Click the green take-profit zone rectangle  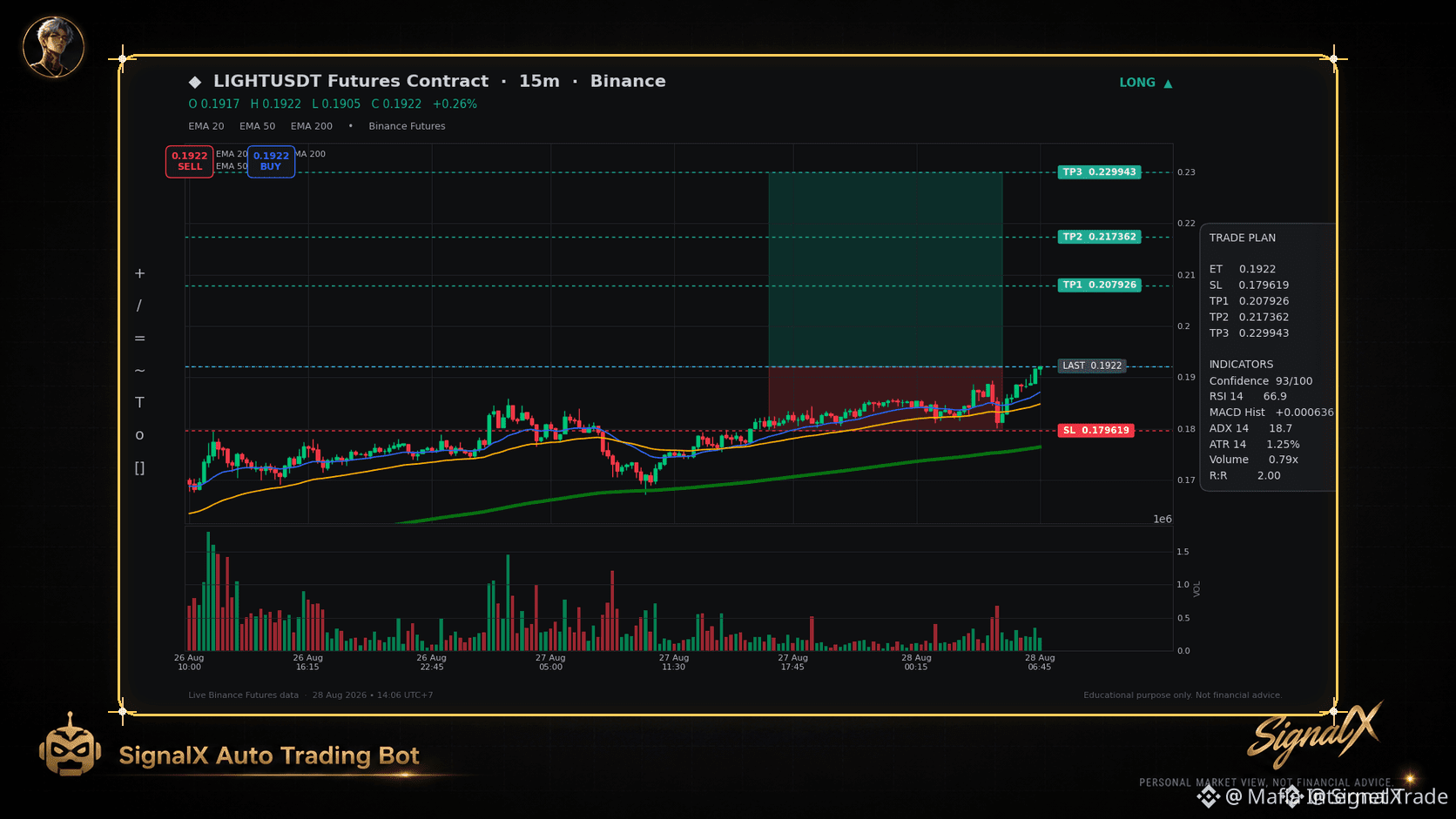point(886,270)
